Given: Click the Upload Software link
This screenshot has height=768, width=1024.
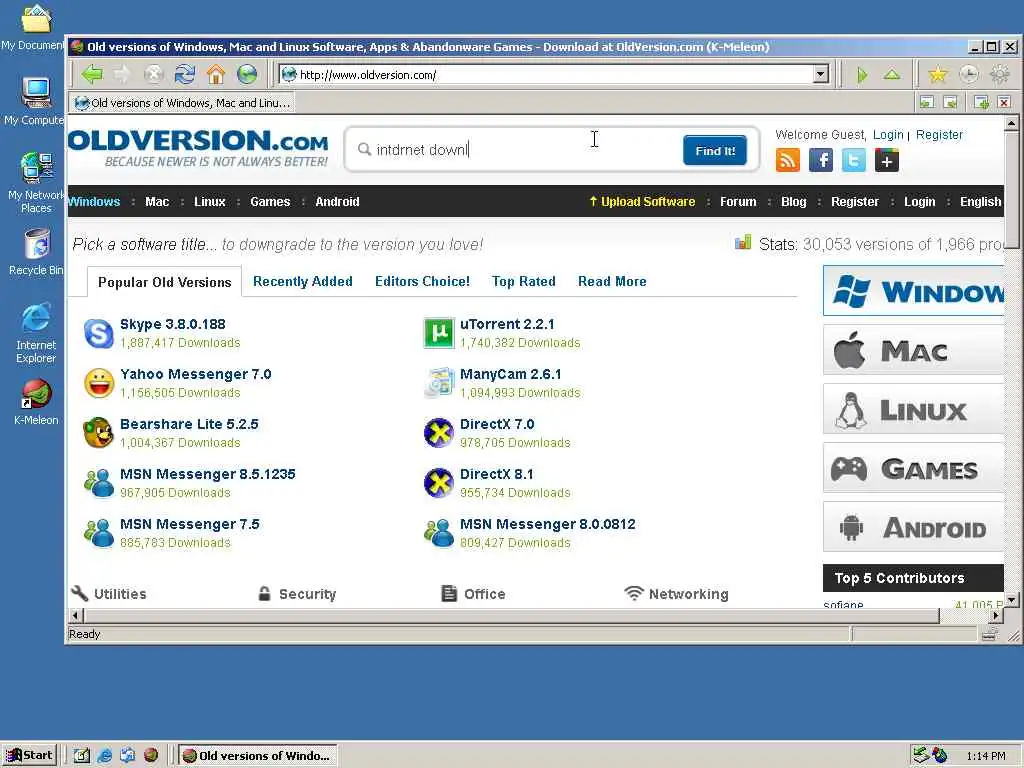Looking at the screenshot, I should tap(642, 202).
